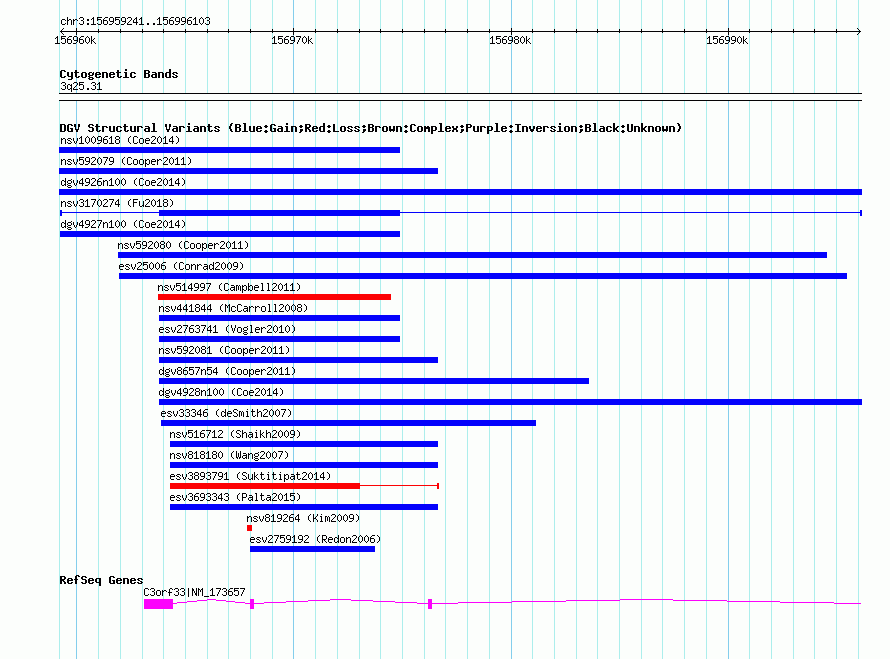The width and height of the screenshot is (890, 659).
Task: Click the red nsv514997 (Campbell2011) loss bar
Action: [x=274, y=297]
